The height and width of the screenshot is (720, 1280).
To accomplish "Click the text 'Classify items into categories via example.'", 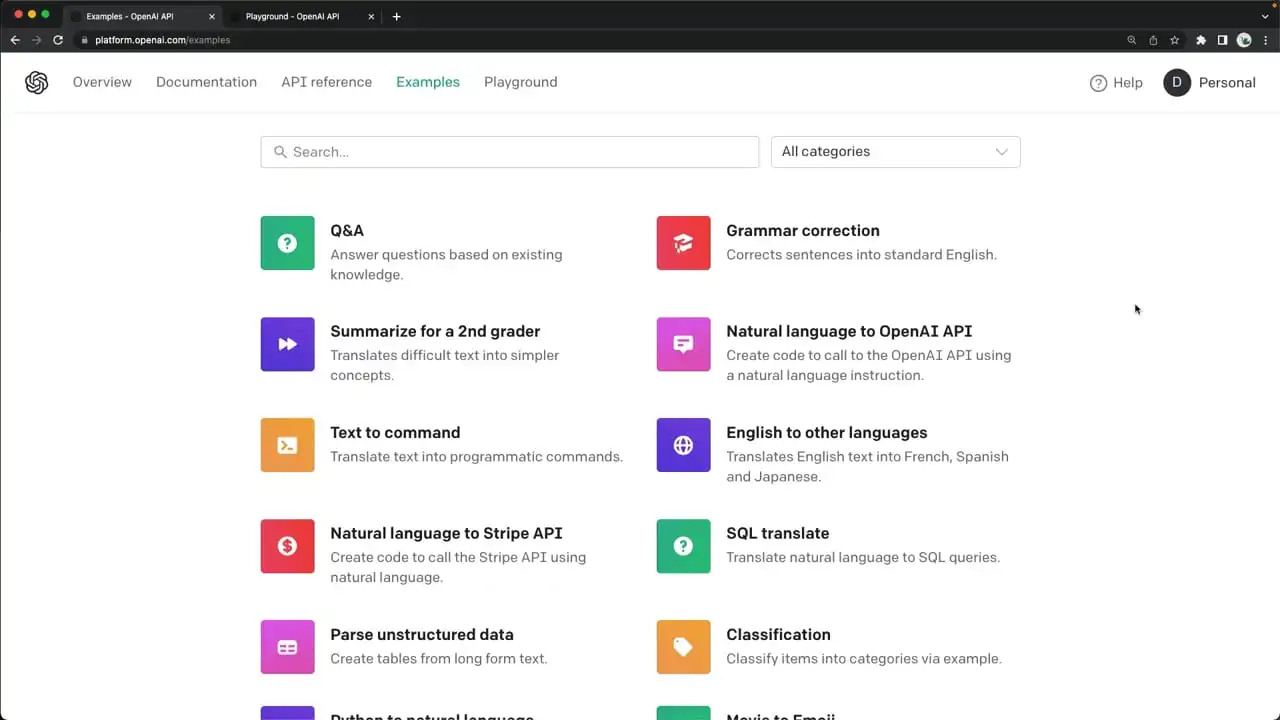I will click(x=864, y=659).
